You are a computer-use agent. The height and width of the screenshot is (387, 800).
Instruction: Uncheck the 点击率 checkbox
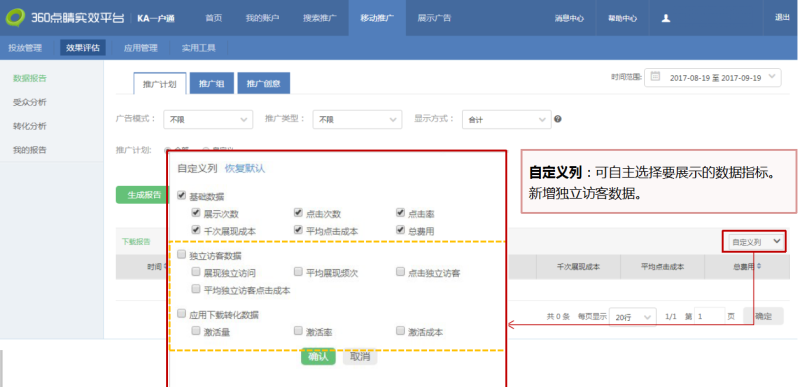click(401, 212)
